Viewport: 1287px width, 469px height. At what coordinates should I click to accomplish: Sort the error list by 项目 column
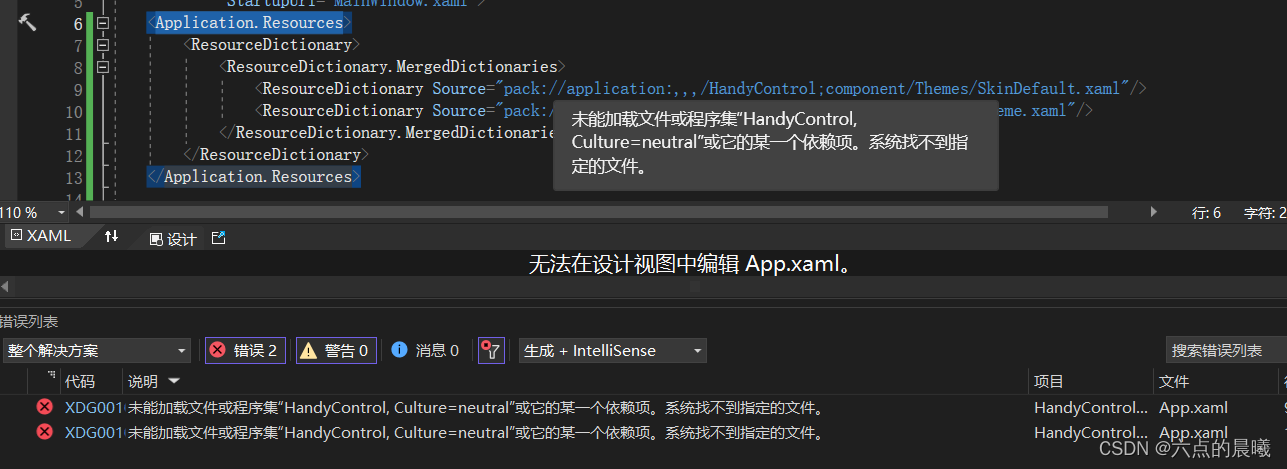(x=1049, y=381)
